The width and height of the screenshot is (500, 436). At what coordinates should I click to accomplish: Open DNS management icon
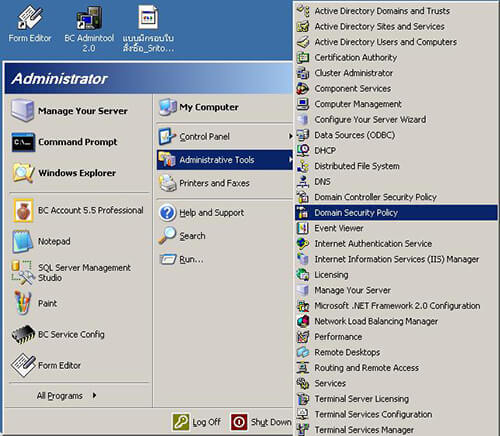303,181
